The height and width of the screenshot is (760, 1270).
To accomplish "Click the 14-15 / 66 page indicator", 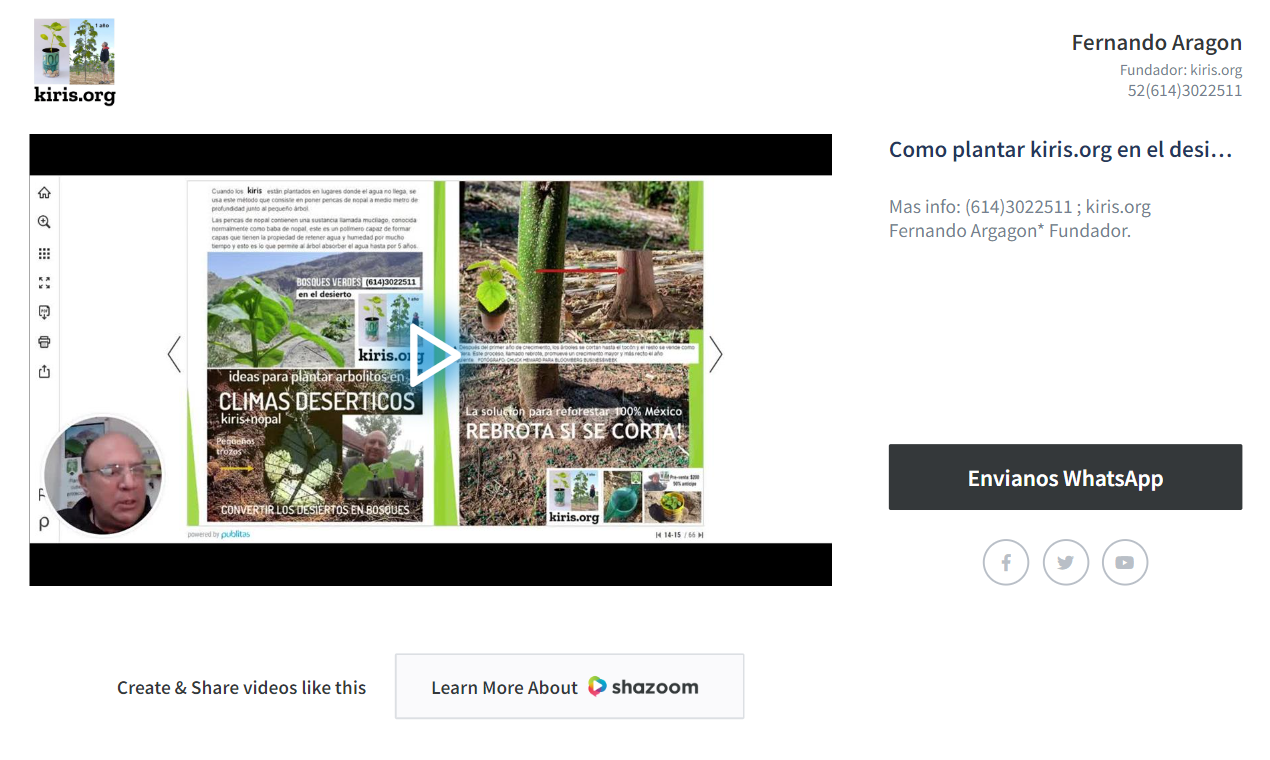I will [680, 535].
